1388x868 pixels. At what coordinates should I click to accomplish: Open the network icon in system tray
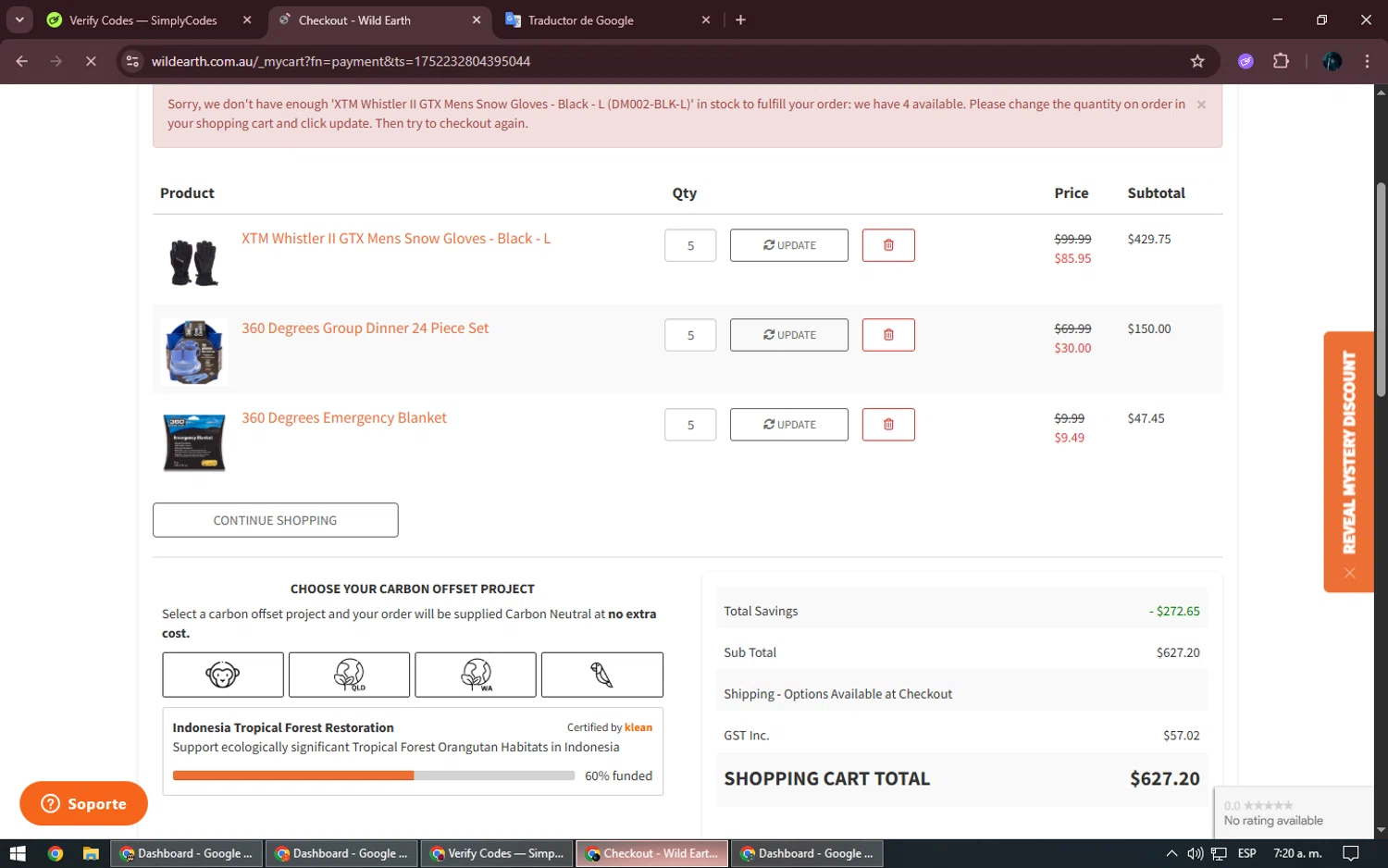(1219, 853)
